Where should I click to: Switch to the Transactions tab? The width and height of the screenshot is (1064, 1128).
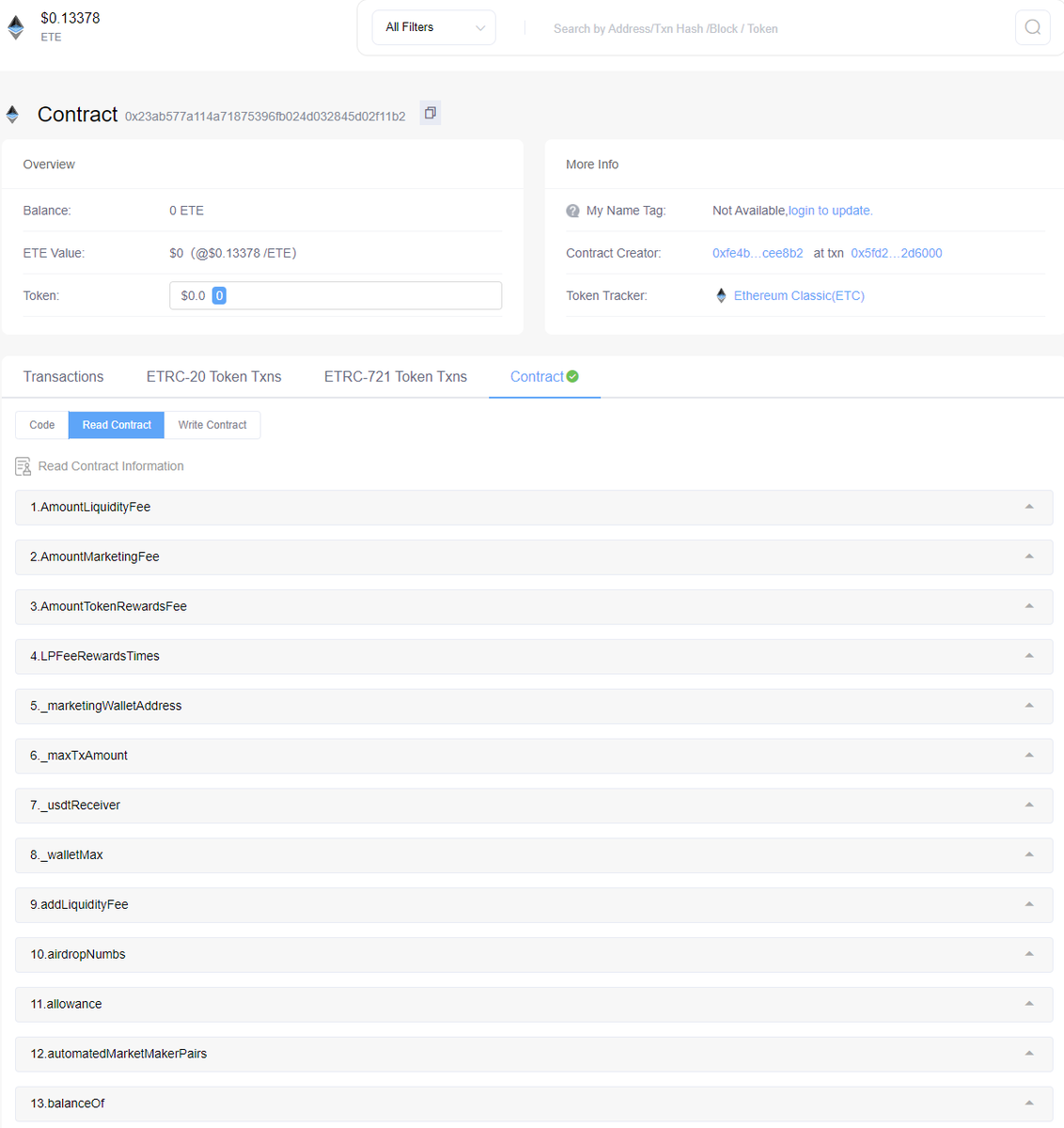tap(63, 376)
